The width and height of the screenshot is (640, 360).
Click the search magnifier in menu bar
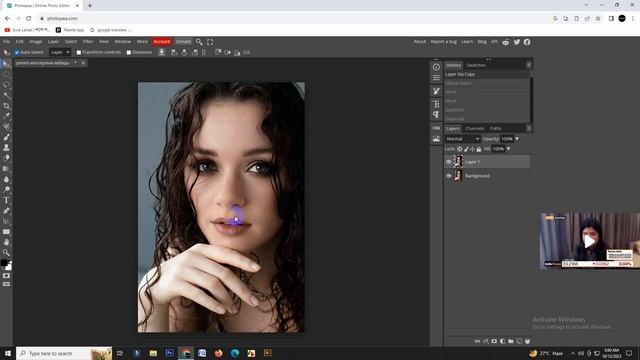coord(199,42)
